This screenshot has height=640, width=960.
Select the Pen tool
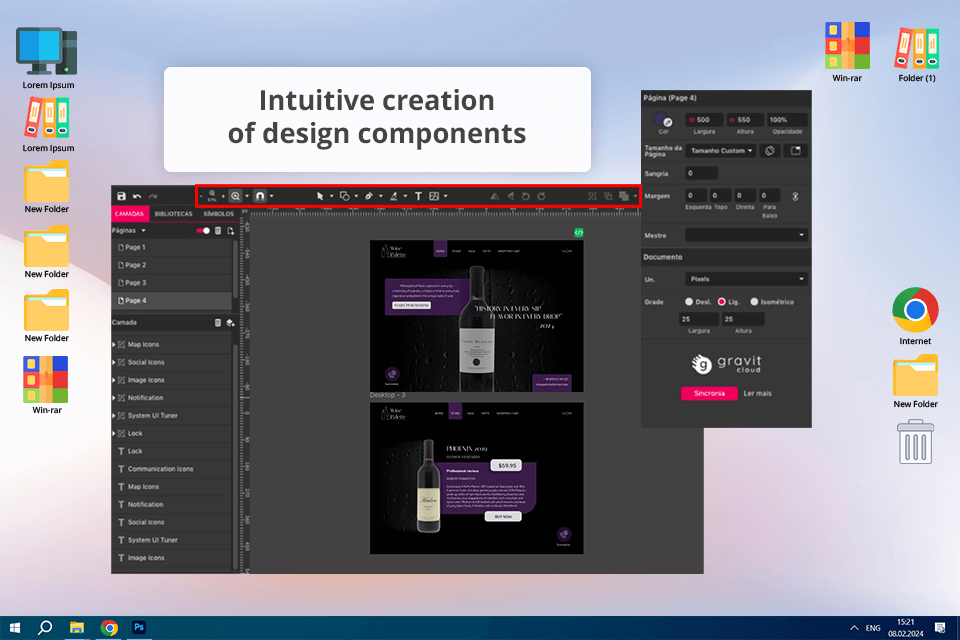[x=369, y=197]
